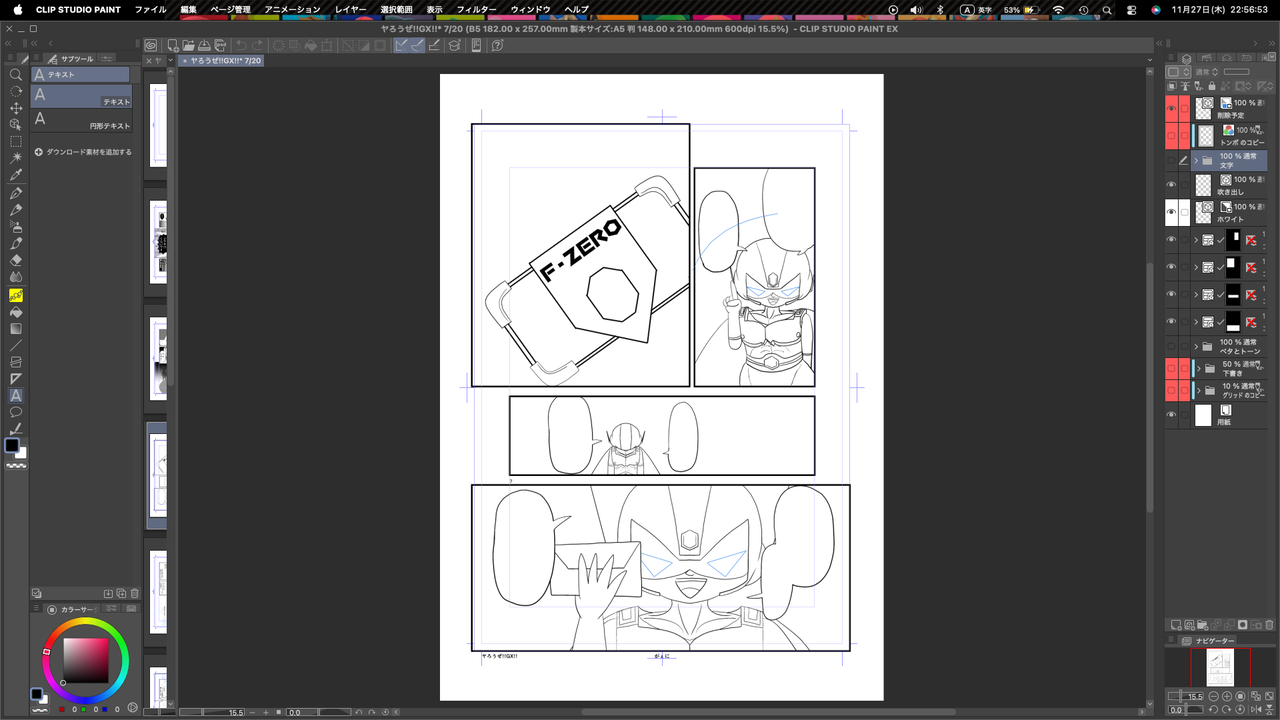Click the help question mark icon
The image size is (1280, 720).
tap(497, 45)
